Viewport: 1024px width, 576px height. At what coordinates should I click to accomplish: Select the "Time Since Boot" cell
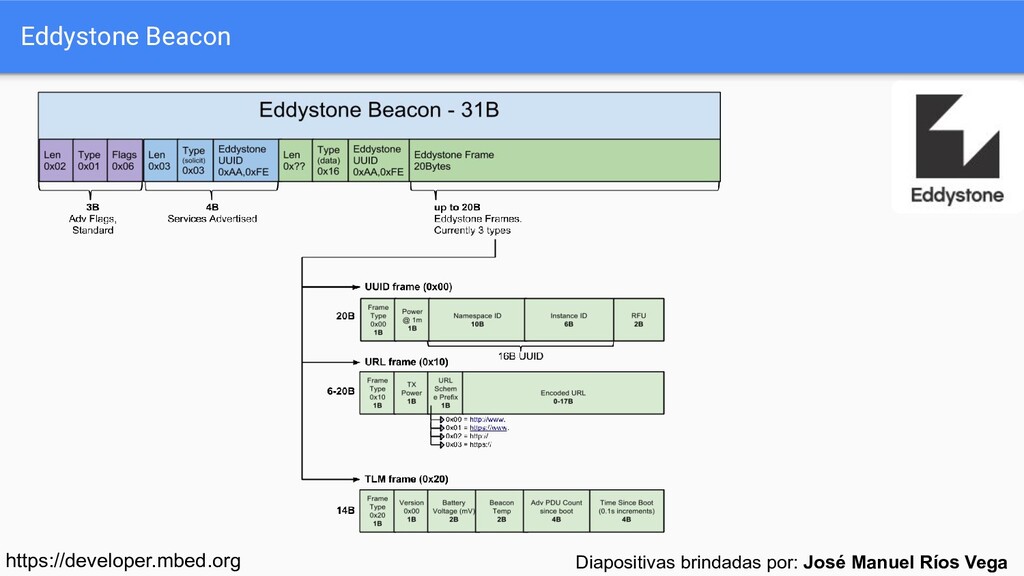click(627, 511)
